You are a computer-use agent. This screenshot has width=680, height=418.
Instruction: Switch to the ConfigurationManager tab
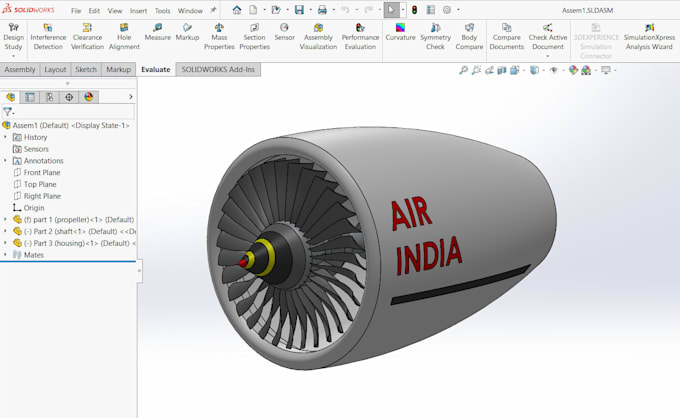point(50,97)
